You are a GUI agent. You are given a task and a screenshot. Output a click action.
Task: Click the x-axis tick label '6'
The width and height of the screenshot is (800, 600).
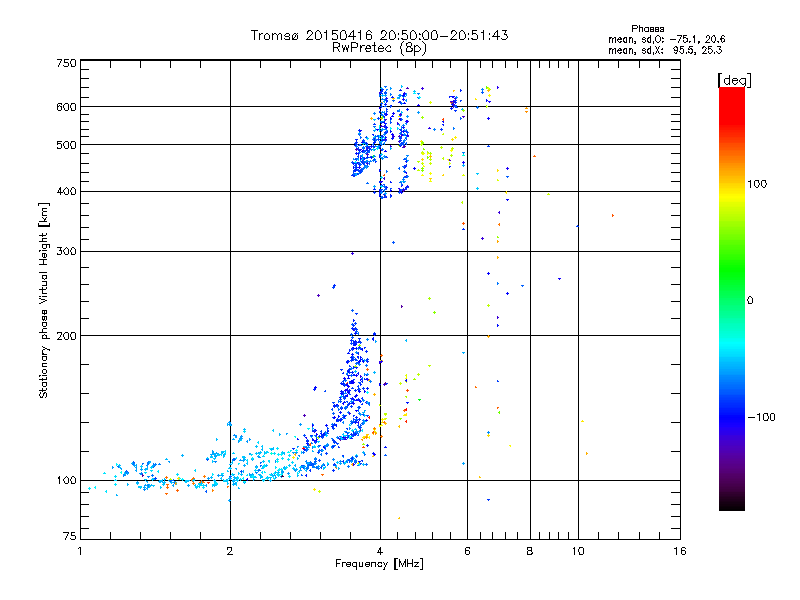467,551
